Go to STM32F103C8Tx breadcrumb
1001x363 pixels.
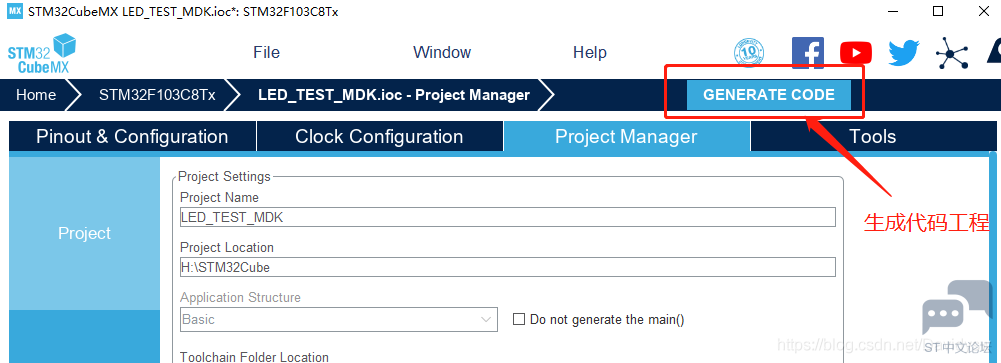coord(156,95)
